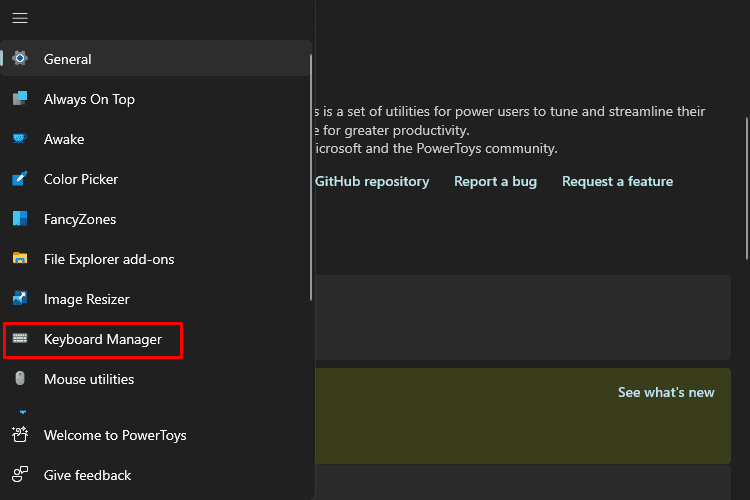Click the hamburger menu icon
The width and height of the screenshot is (750, 500).
(x=20, y=18)
